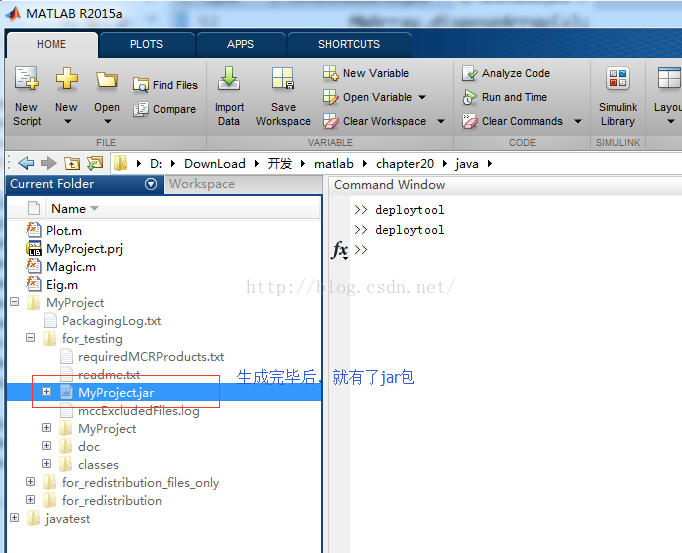
Task: Click the up one level folder icon
Action: tap(72, 163)
